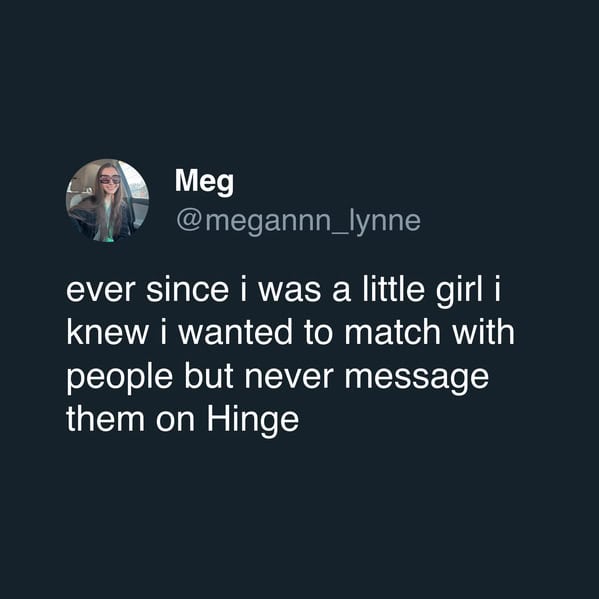Click the line 'people but never message'
This screenshot has width=599, height=599.
[278, 378]
